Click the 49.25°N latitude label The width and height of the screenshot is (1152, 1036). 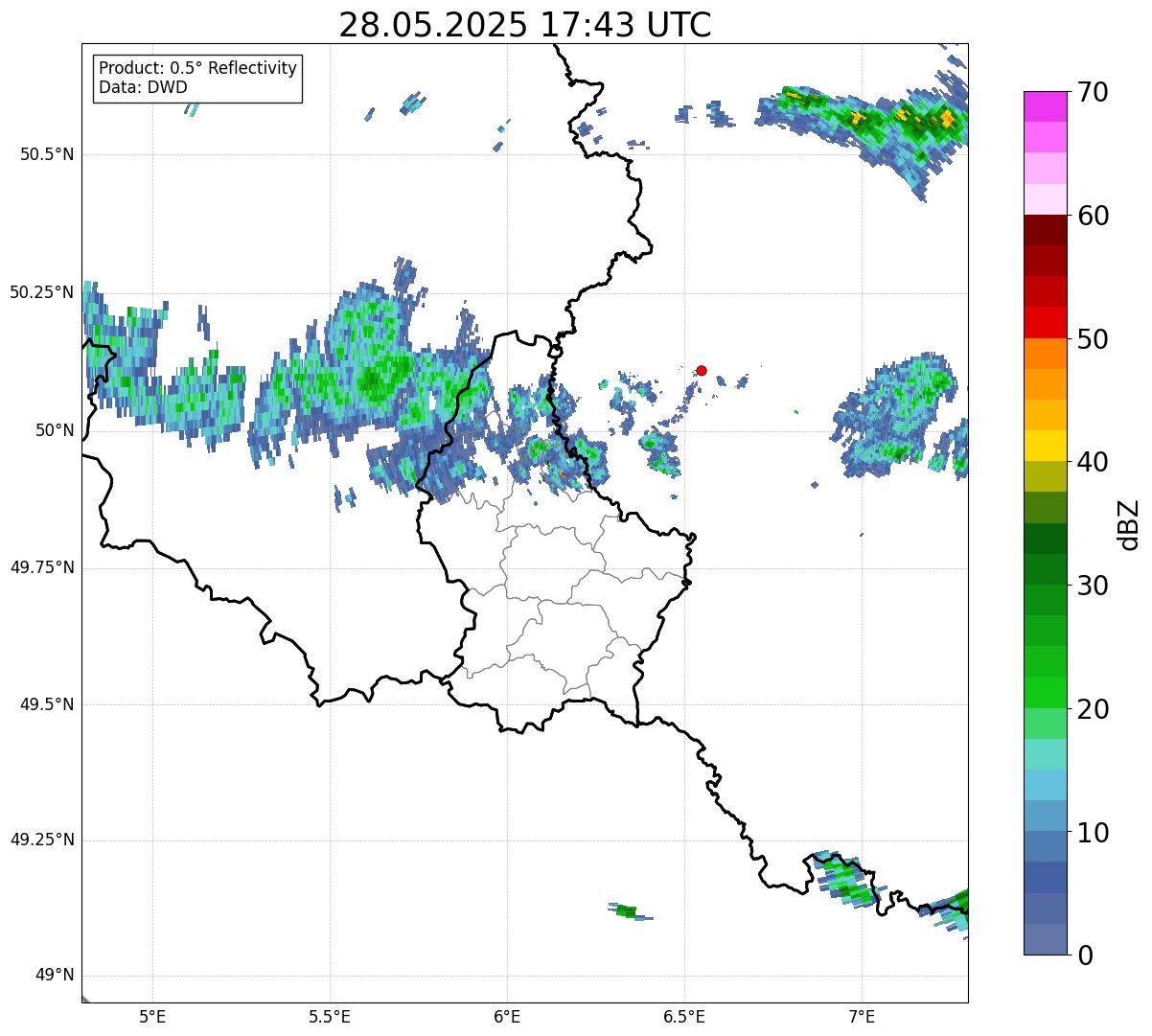pos(42,840)
